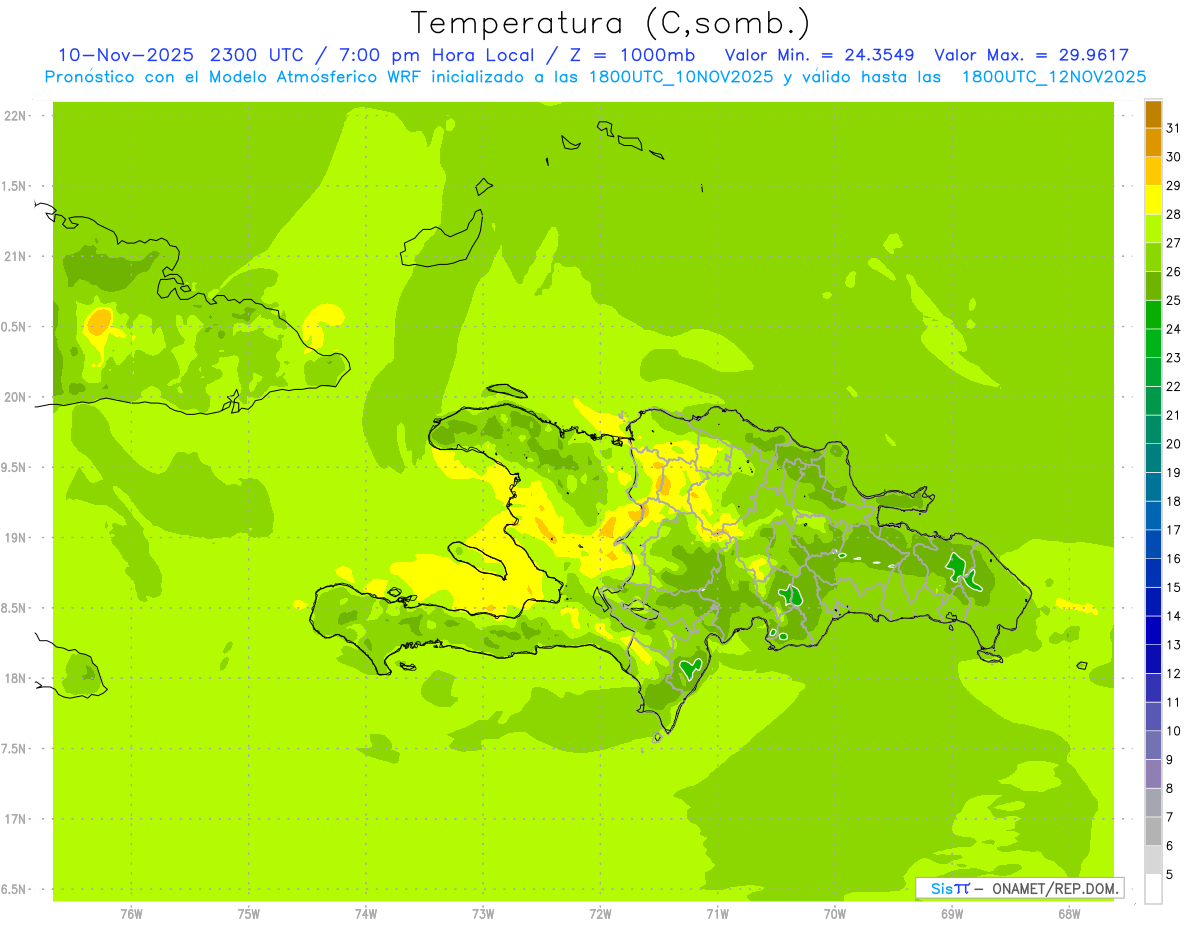Click the legend value label '29'
This screenshot has height=927, width=1200.
pos(1173,185)
